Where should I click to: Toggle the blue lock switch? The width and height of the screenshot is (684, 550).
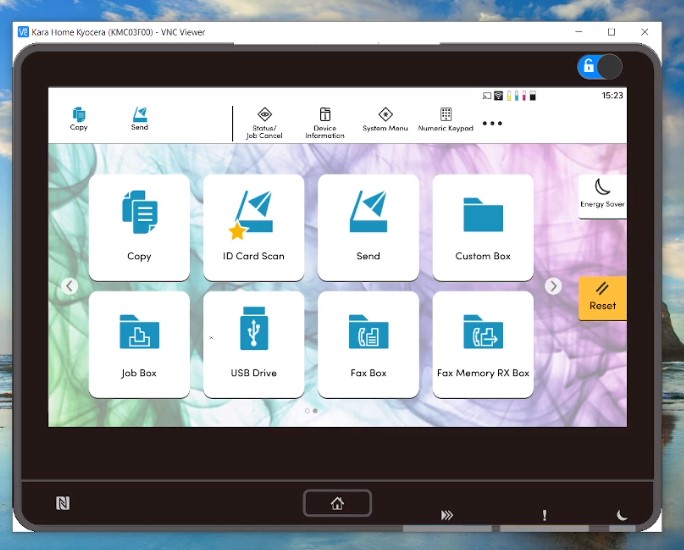(x=600, y=67)
